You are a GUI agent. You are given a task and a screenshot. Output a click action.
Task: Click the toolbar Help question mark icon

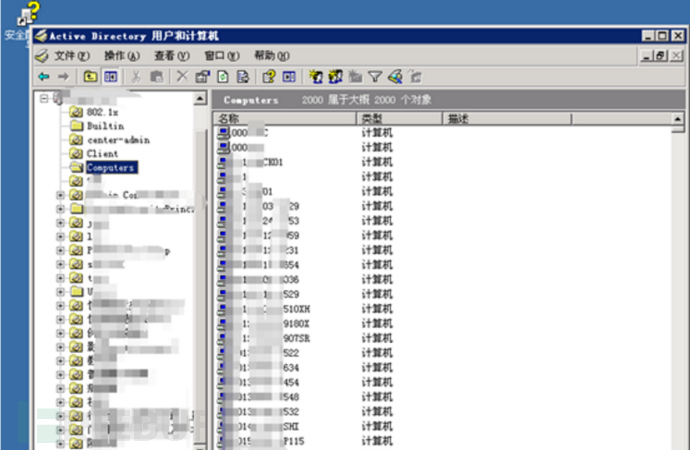pyautogui.click(x=269, y=76)
